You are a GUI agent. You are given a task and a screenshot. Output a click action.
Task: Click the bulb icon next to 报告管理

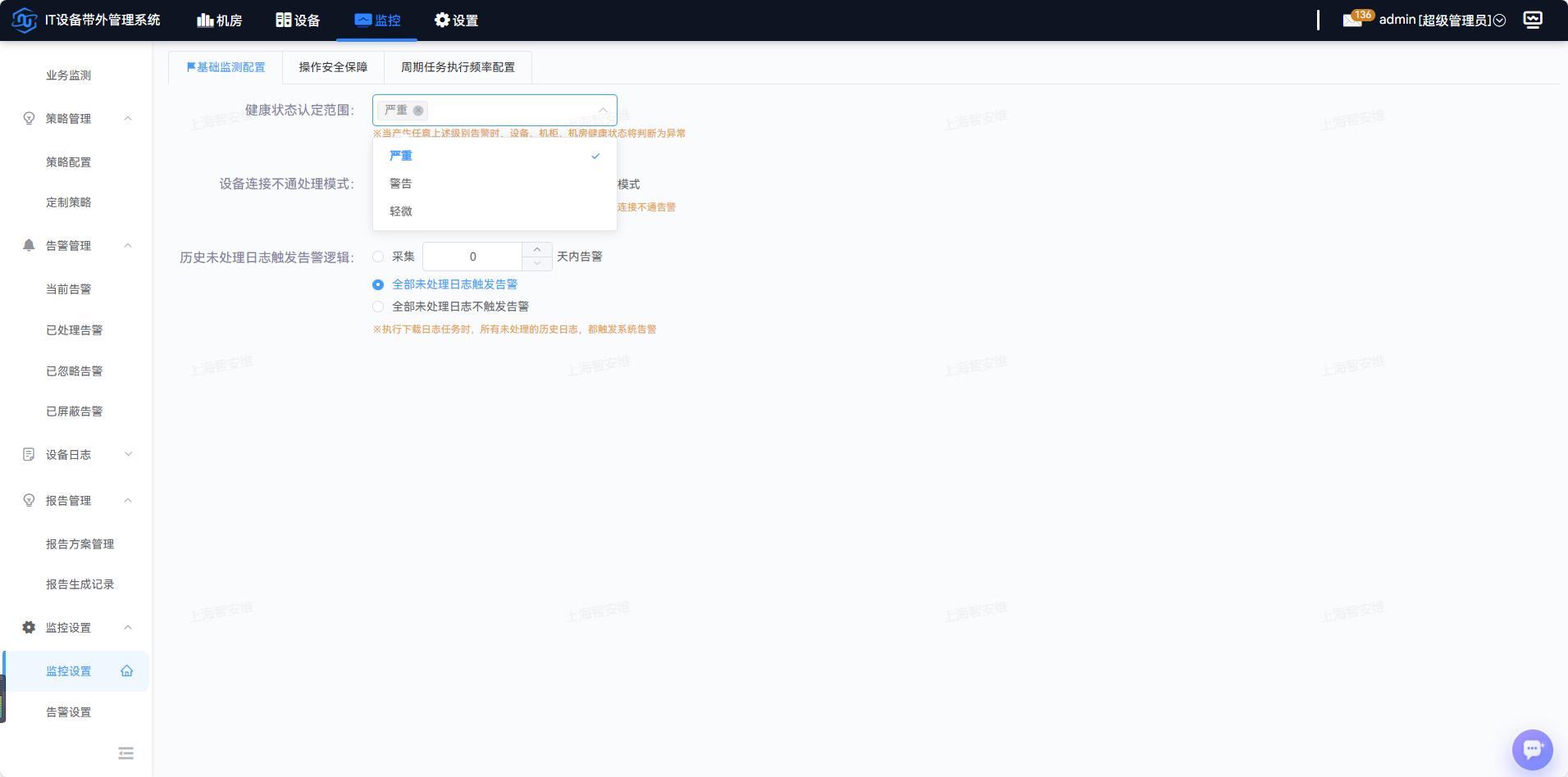click(x=29, y=500)
